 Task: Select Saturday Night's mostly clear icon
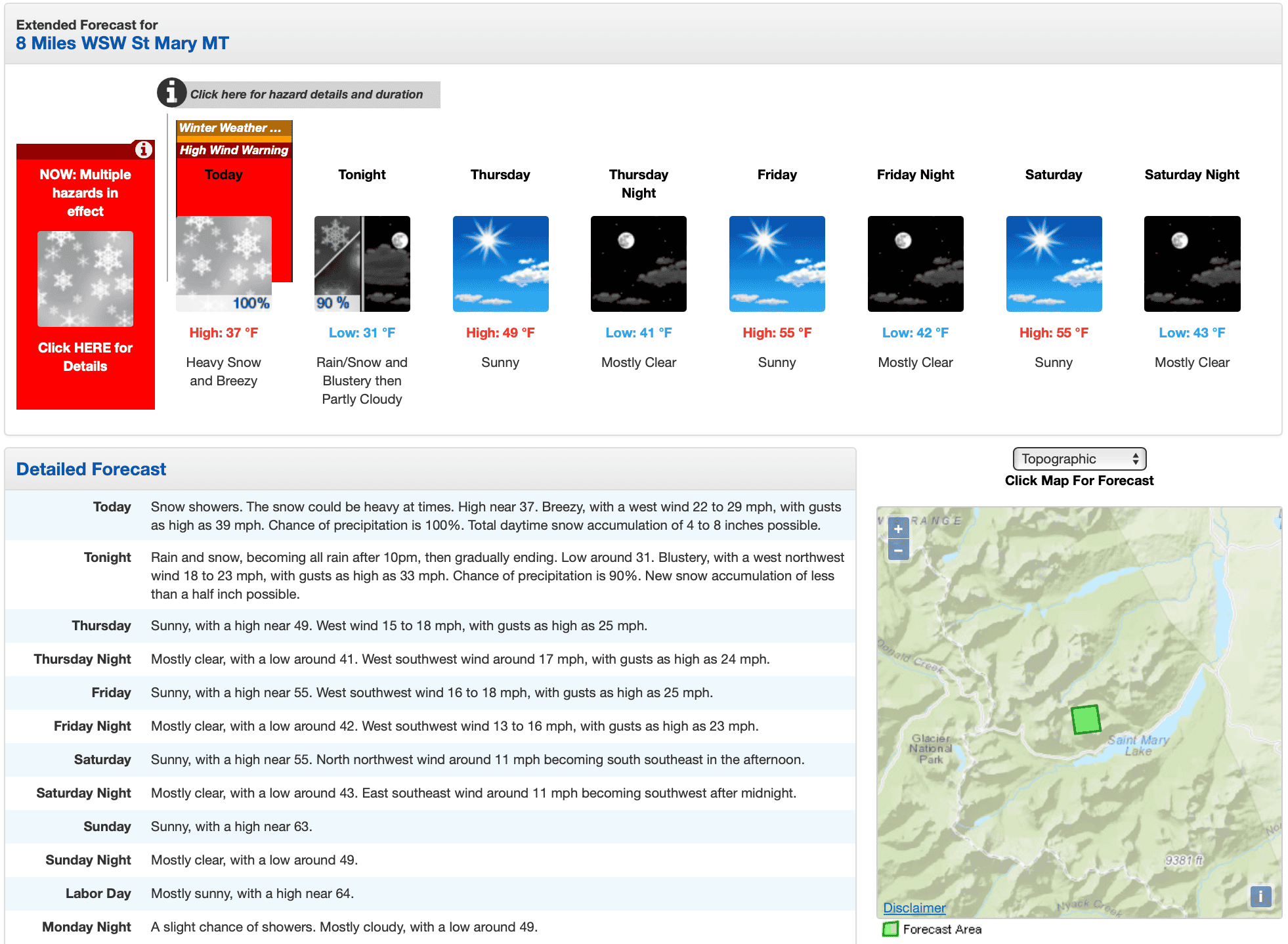pyautogui.click(x=1192, y=264)
